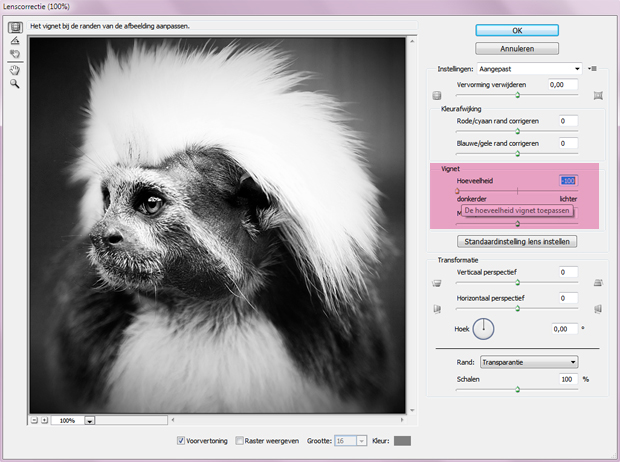Click the monkey preview image
620x462 pixels.
[217, 225]
